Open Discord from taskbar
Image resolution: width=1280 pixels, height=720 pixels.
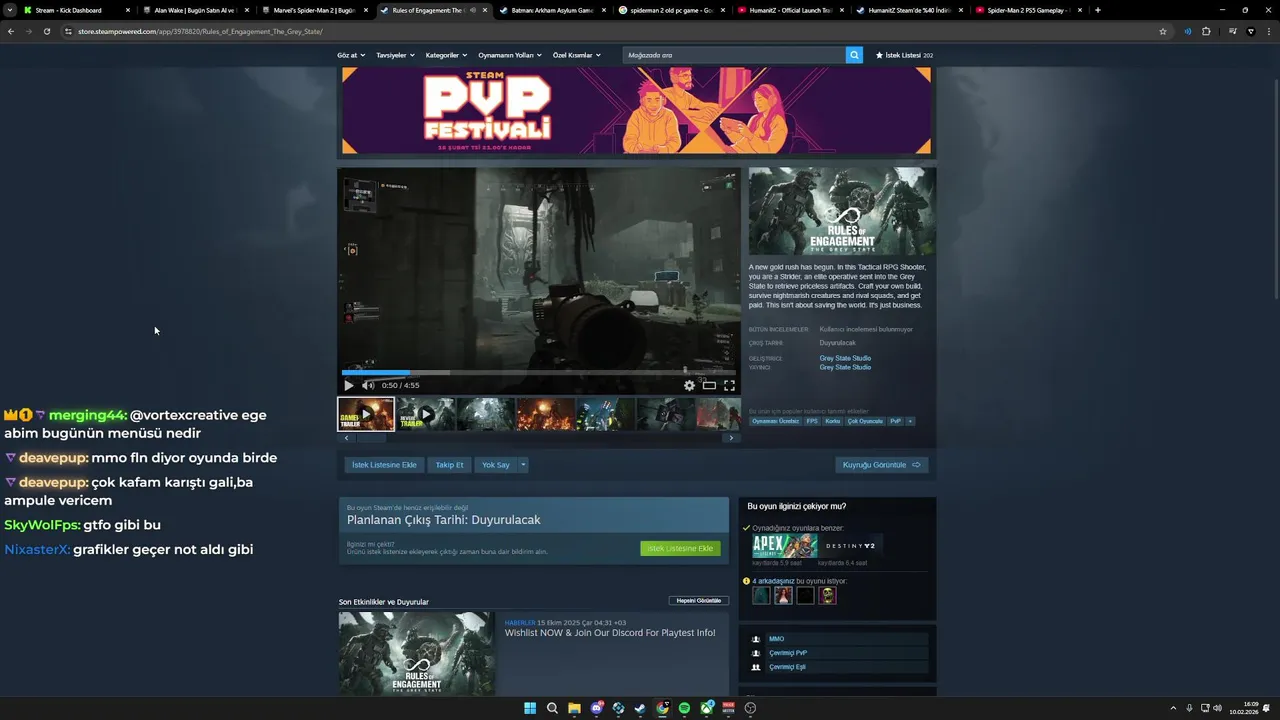pos(596,708)
